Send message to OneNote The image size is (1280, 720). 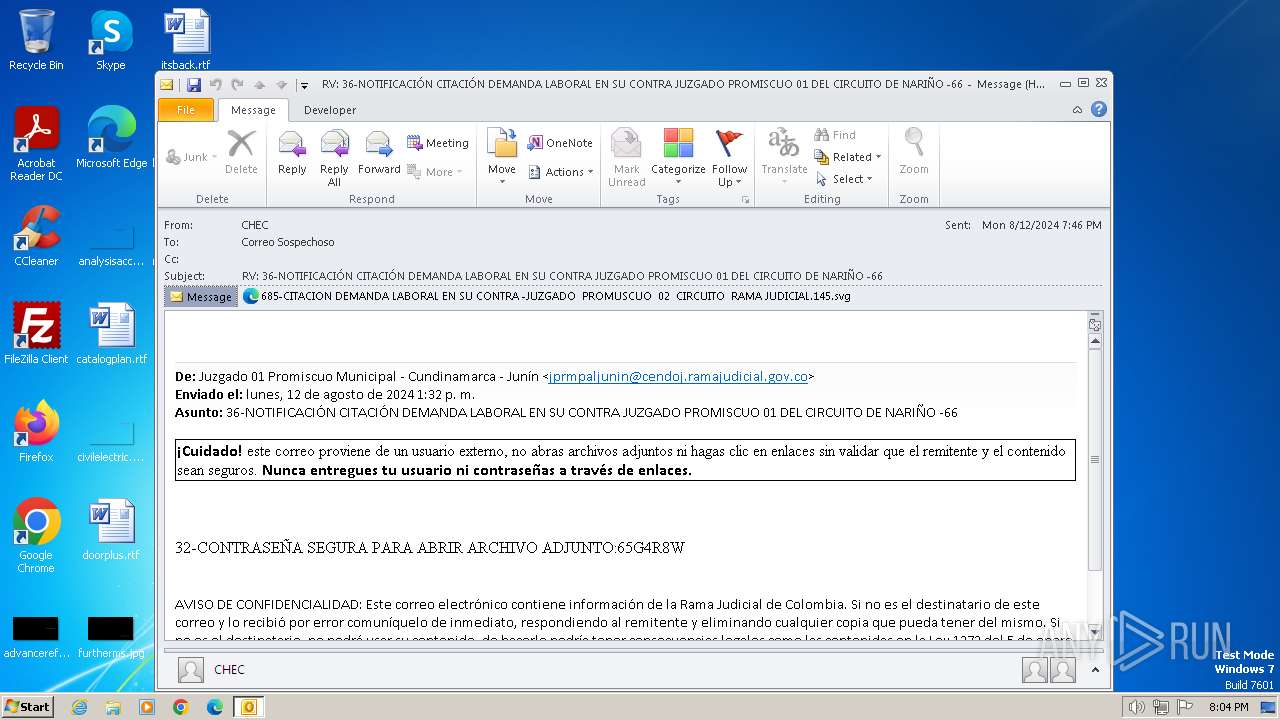point(559,143)
